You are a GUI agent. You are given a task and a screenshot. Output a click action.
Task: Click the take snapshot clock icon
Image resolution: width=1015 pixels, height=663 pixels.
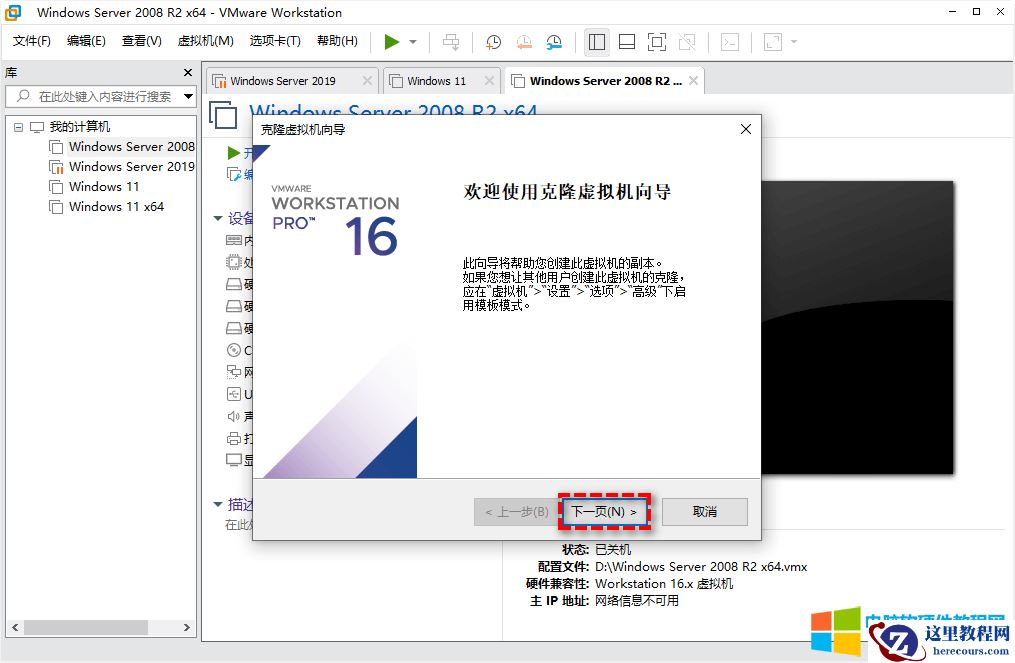point(493,42)
